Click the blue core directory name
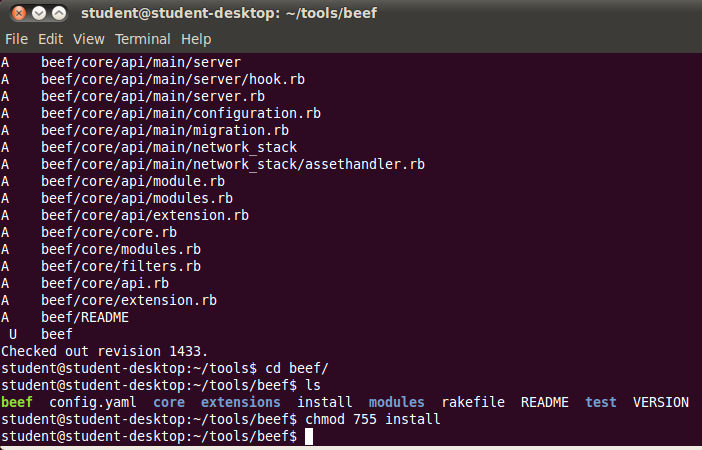 (169, 402)
